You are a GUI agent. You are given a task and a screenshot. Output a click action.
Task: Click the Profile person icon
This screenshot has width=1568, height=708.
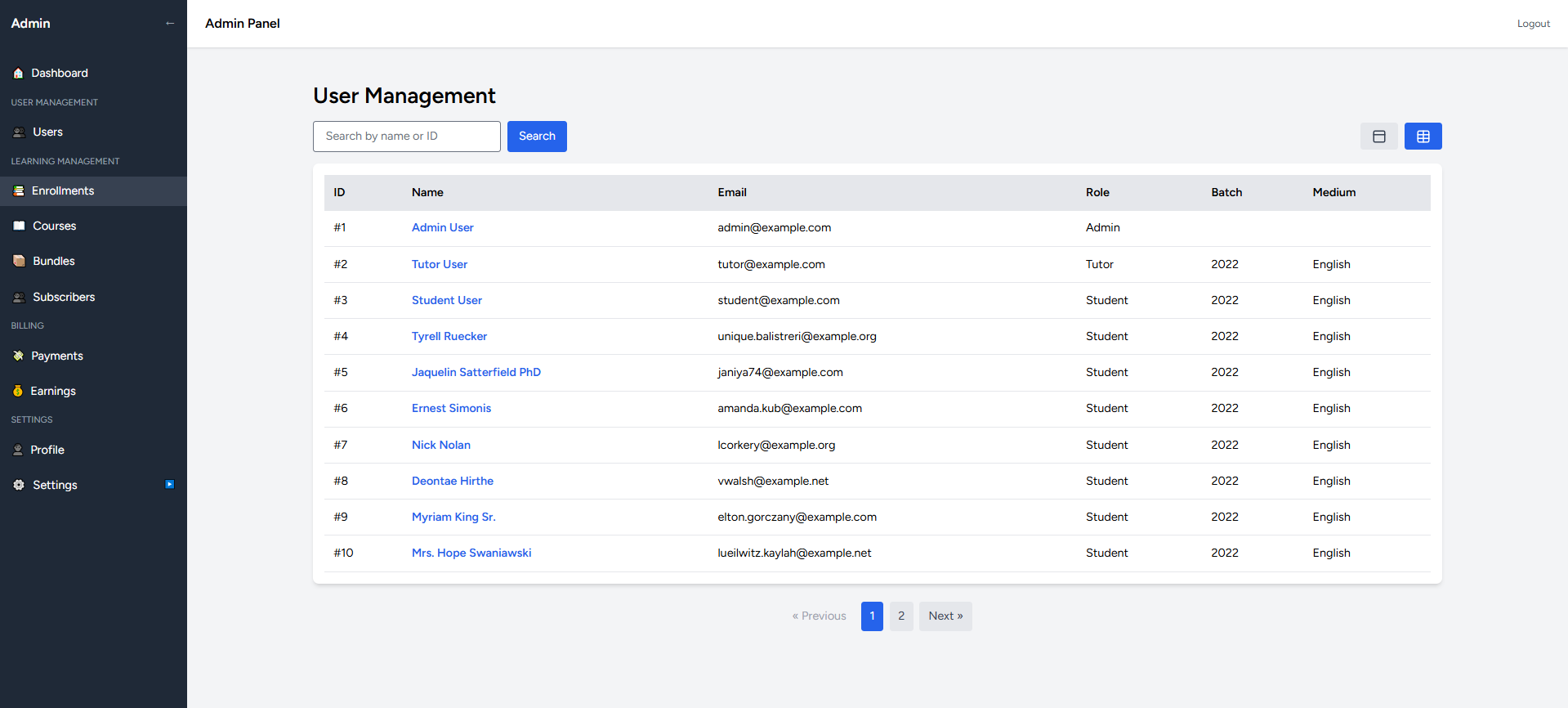[x=18, y=450]
